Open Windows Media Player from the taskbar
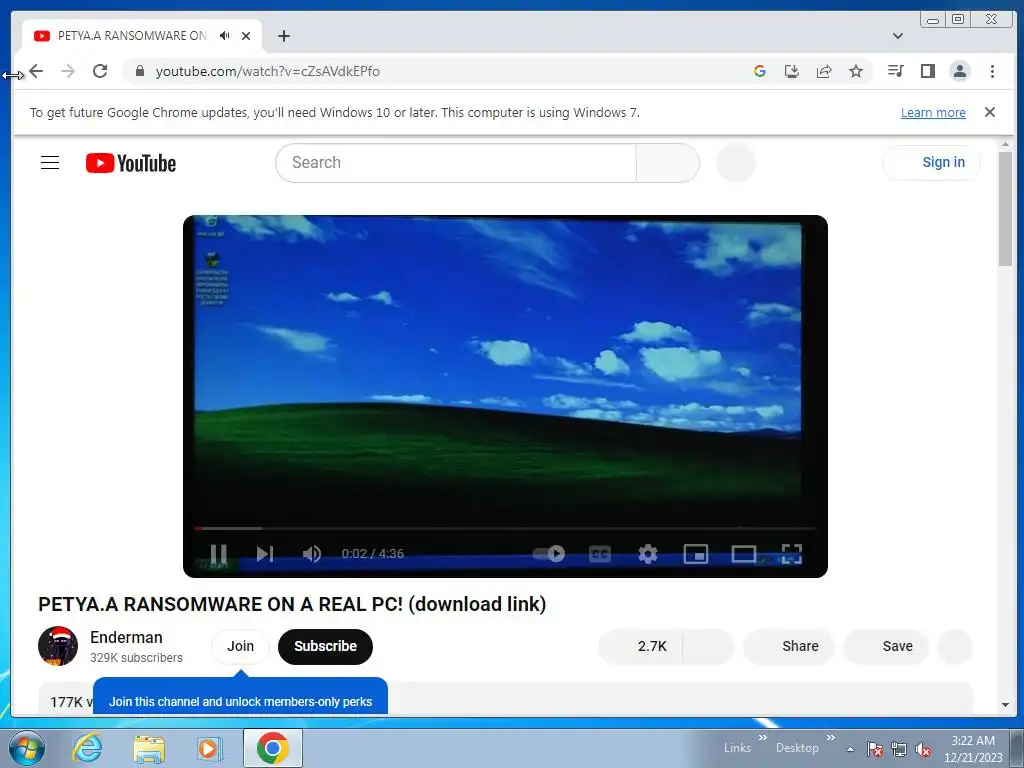 209,748
